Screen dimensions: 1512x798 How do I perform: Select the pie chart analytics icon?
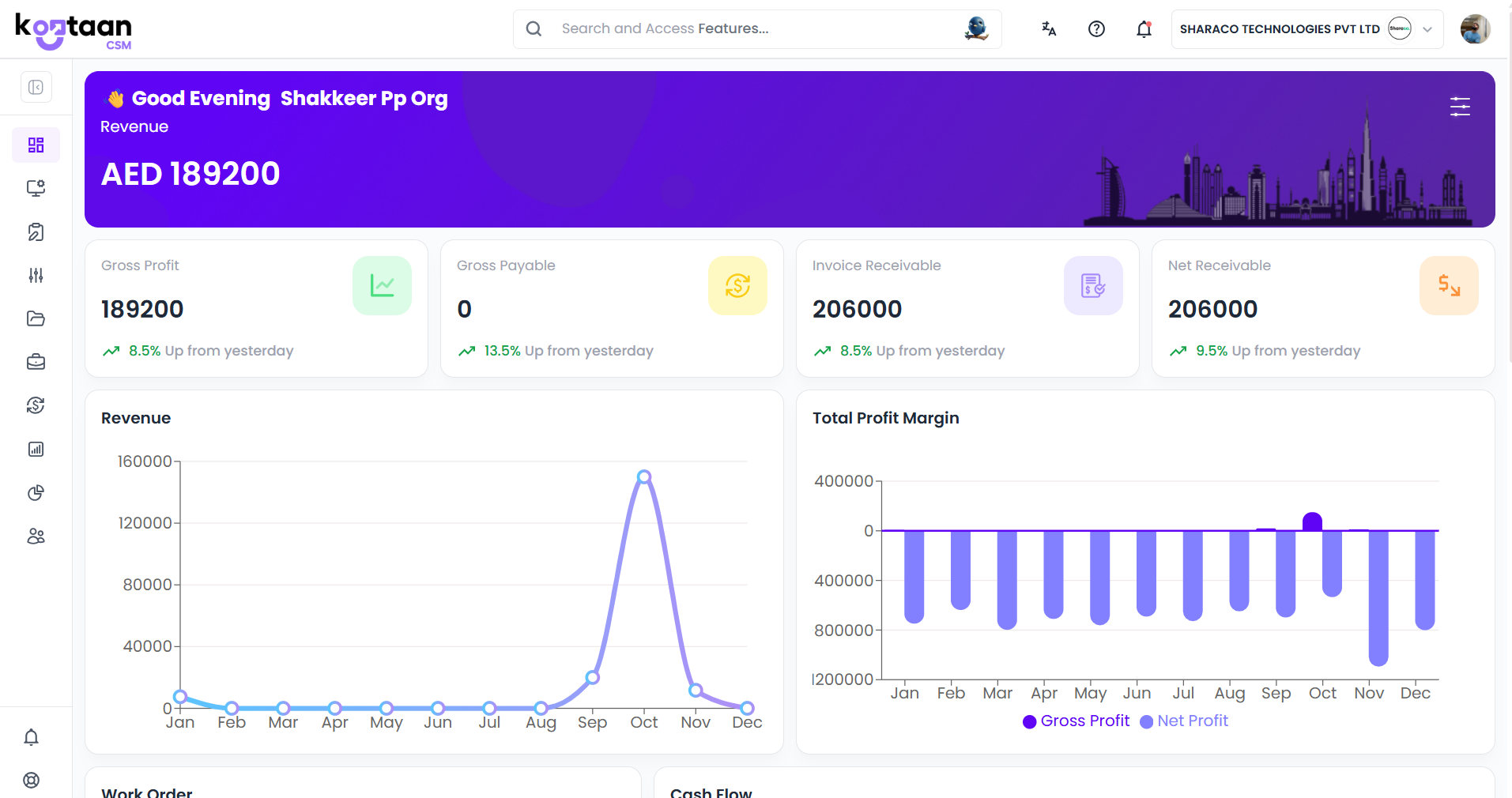coord(36,492)
